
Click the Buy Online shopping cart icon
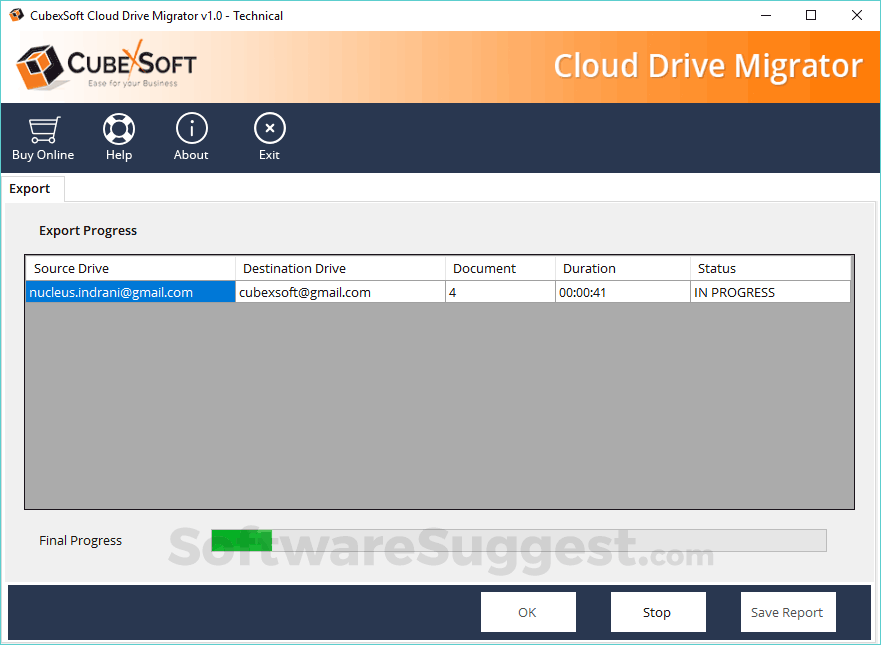pos(42,128)
